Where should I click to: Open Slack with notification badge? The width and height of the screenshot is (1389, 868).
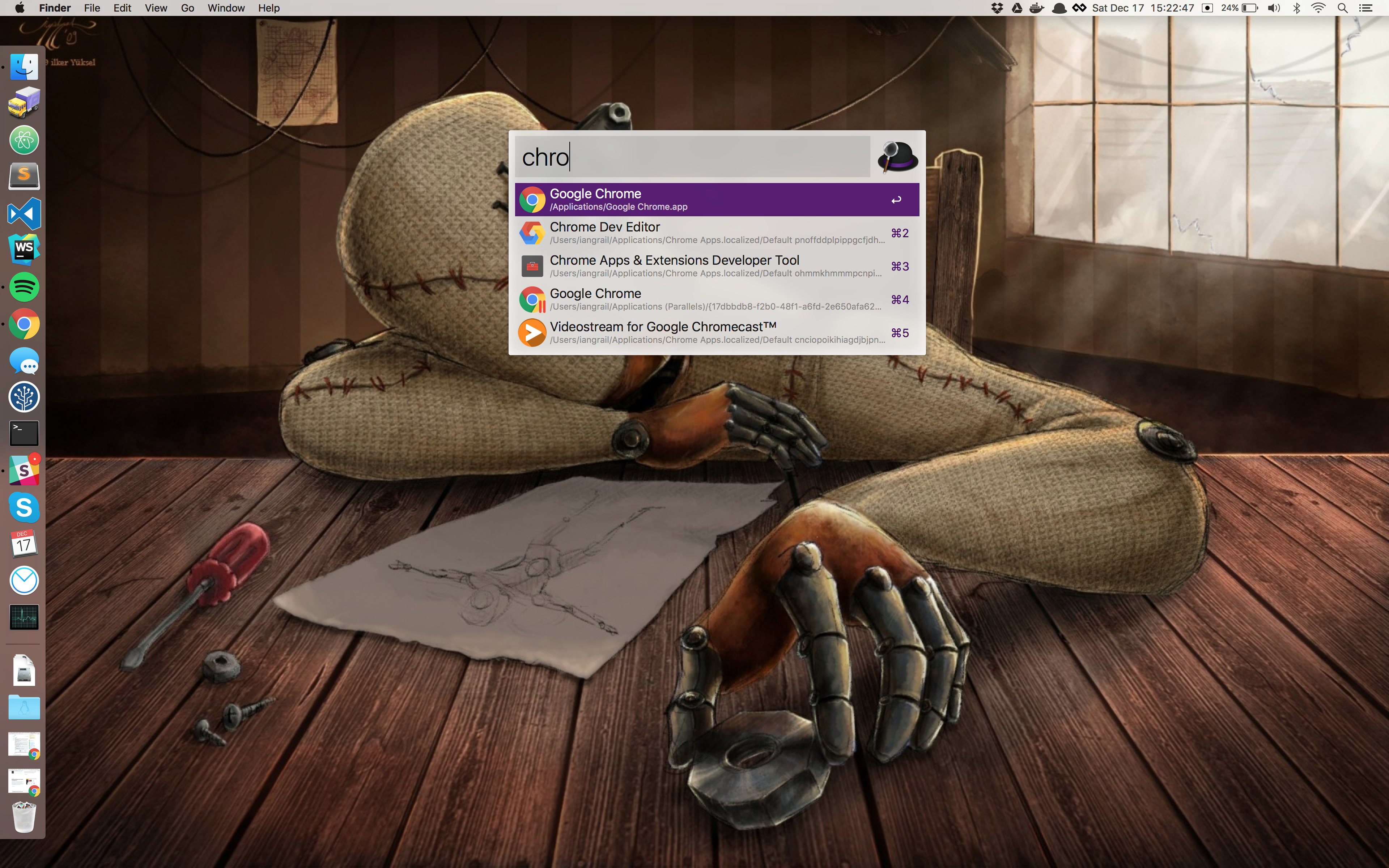click(x=24, y=470)
